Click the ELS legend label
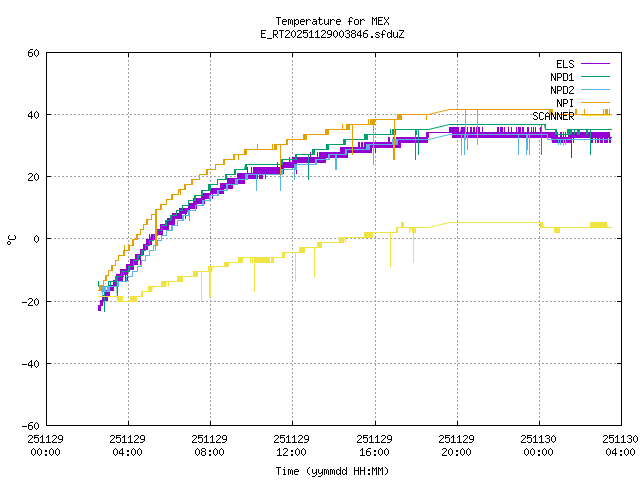640x480 pixels. [565, 64]
